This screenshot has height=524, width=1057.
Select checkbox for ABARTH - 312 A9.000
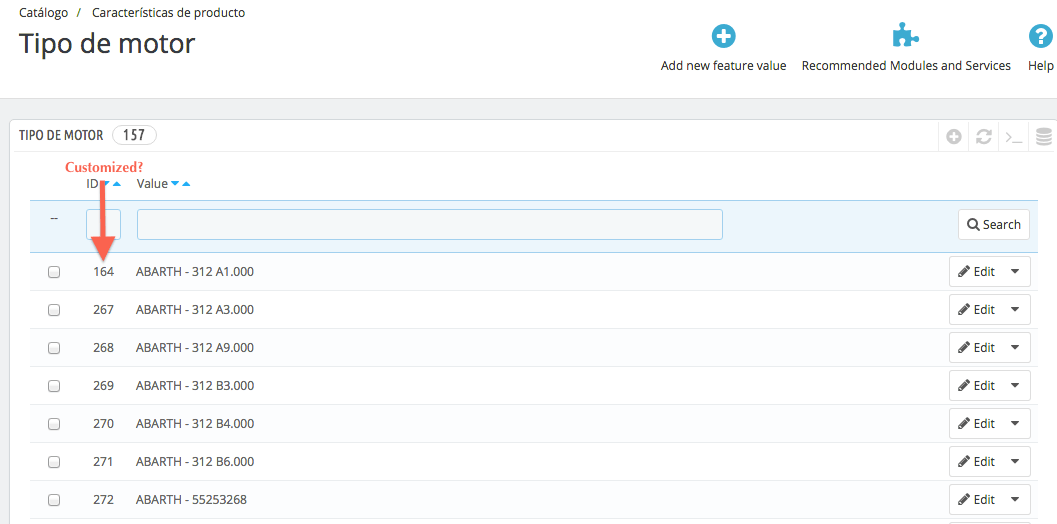tap(54, 348)
